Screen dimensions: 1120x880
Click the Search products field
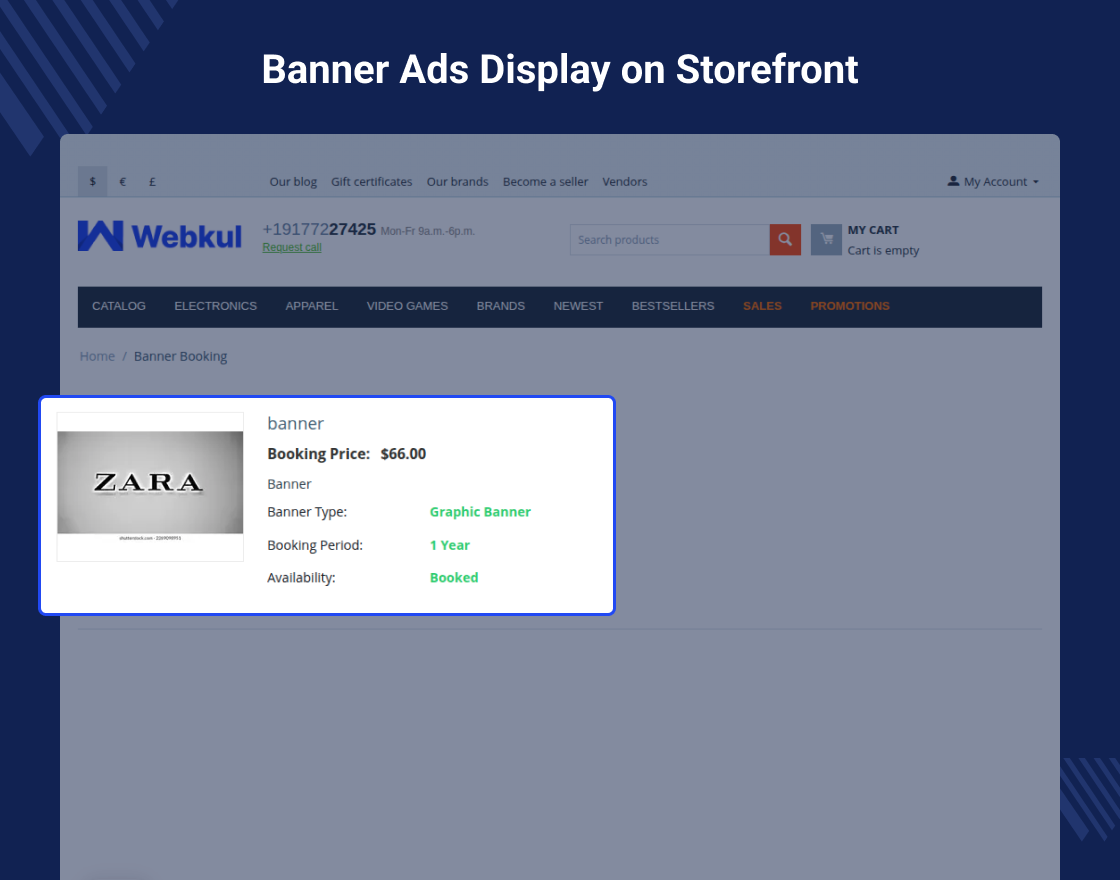(x=670, y=240)
